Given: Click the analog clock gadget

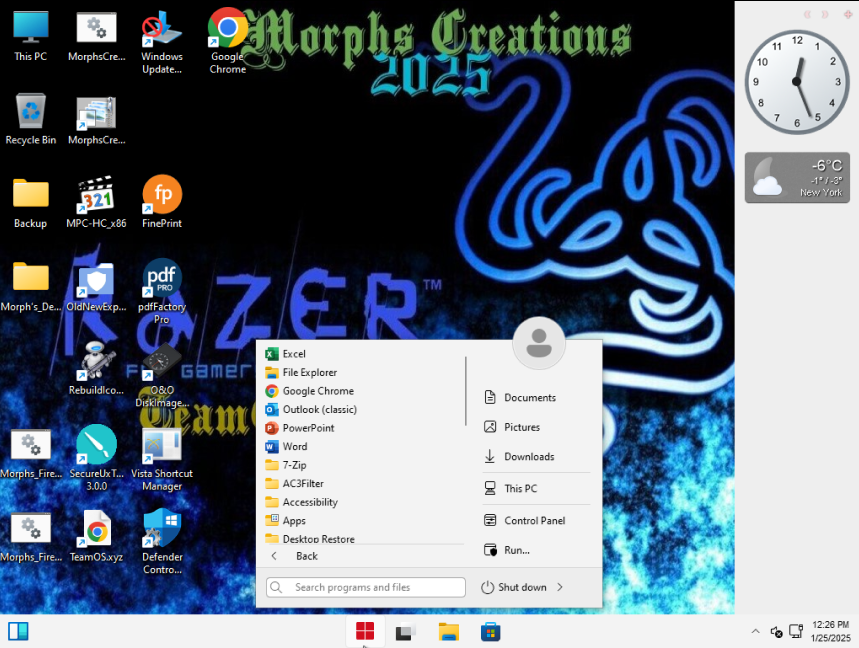Looking at the screenshot, I should pos(796,82).
